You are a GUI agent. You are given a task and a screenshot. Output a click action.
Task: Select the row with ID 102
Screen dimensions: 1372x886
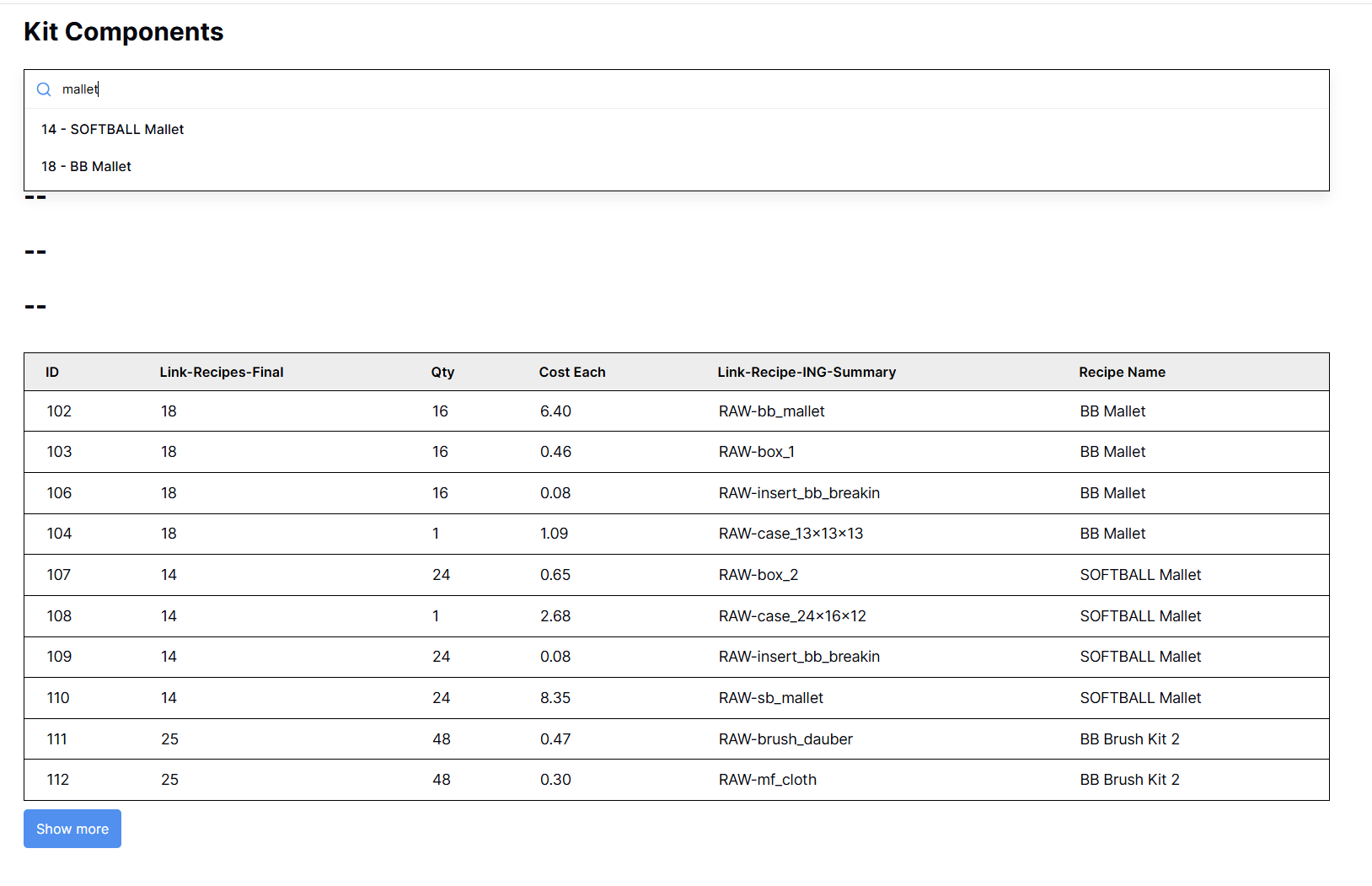[x=59, y=411]
